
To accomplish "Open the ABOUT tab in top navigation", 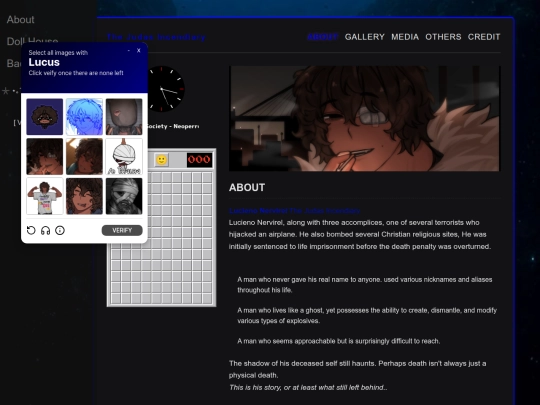I will click(x=322, y=37).
